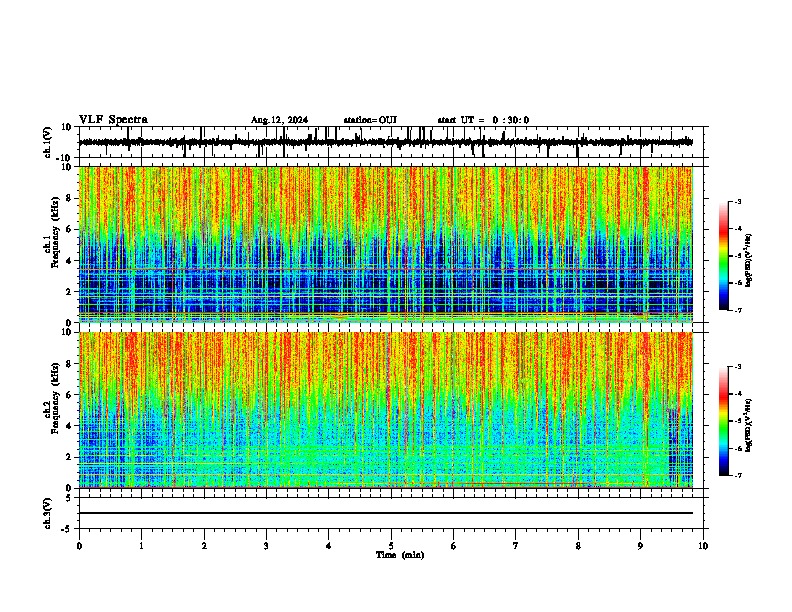Click the ch.2 color bar log(PSD) label

[749, 426]
